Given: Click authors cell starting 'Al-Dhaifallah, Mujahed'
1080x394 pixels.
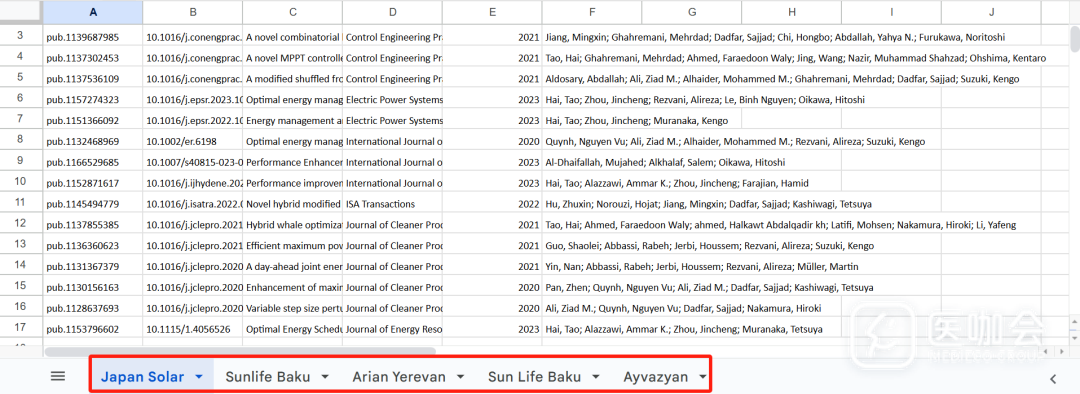Looking at the screenshot, I should 665,163.
